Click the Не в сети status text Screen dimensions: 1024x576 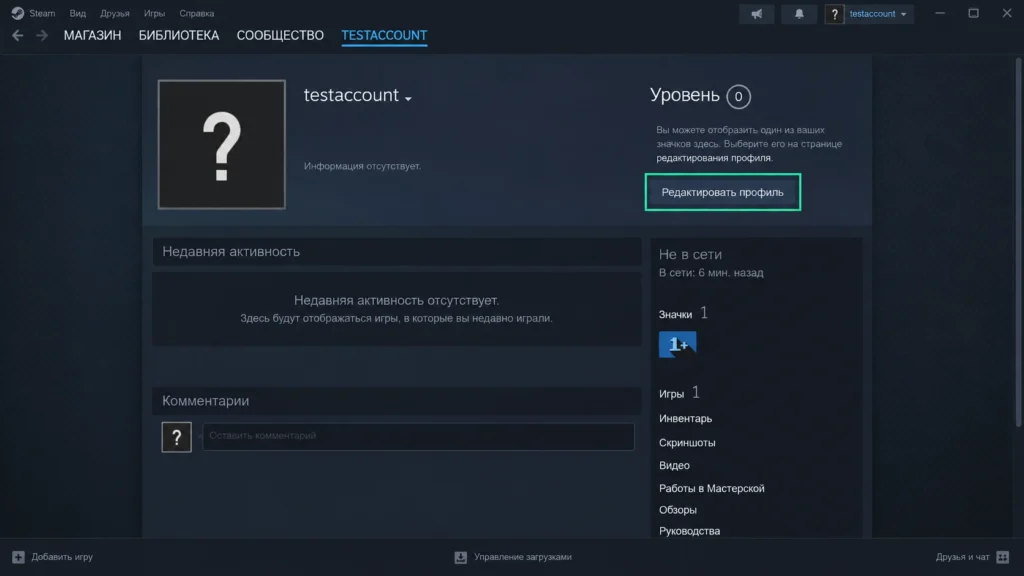(690, 255)
